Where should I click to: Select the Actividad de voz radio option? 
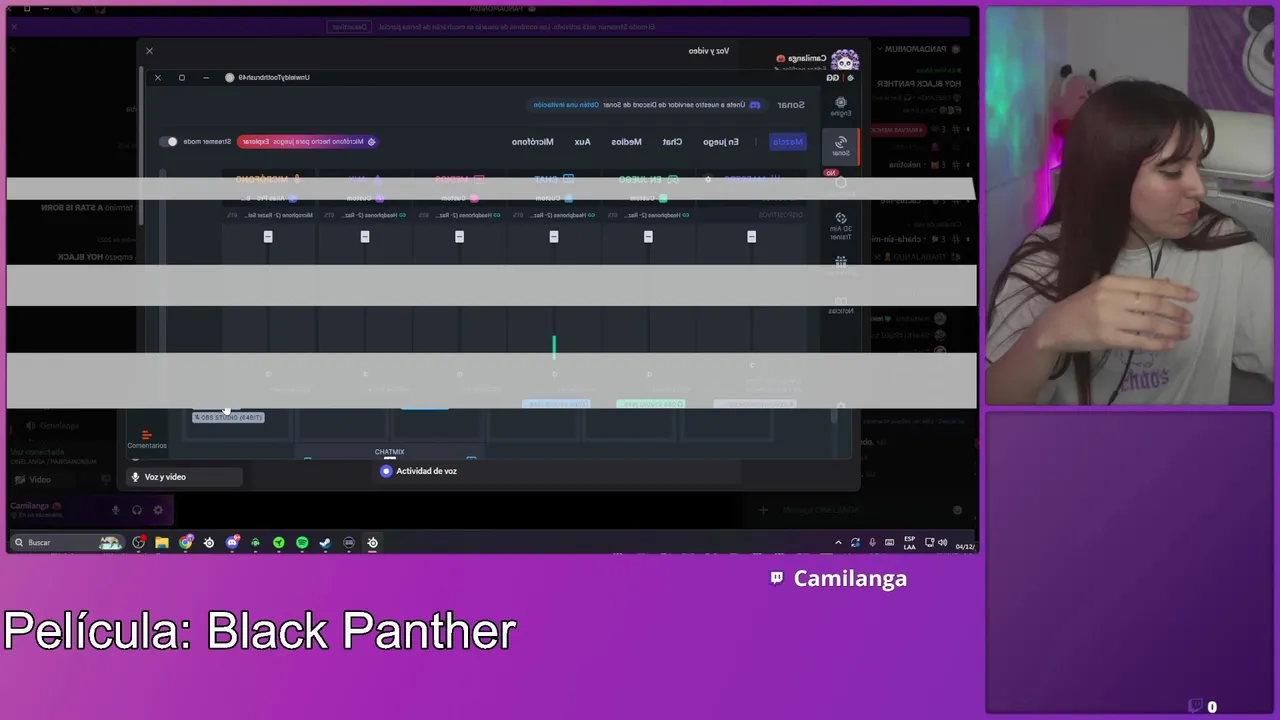(386, 471)
